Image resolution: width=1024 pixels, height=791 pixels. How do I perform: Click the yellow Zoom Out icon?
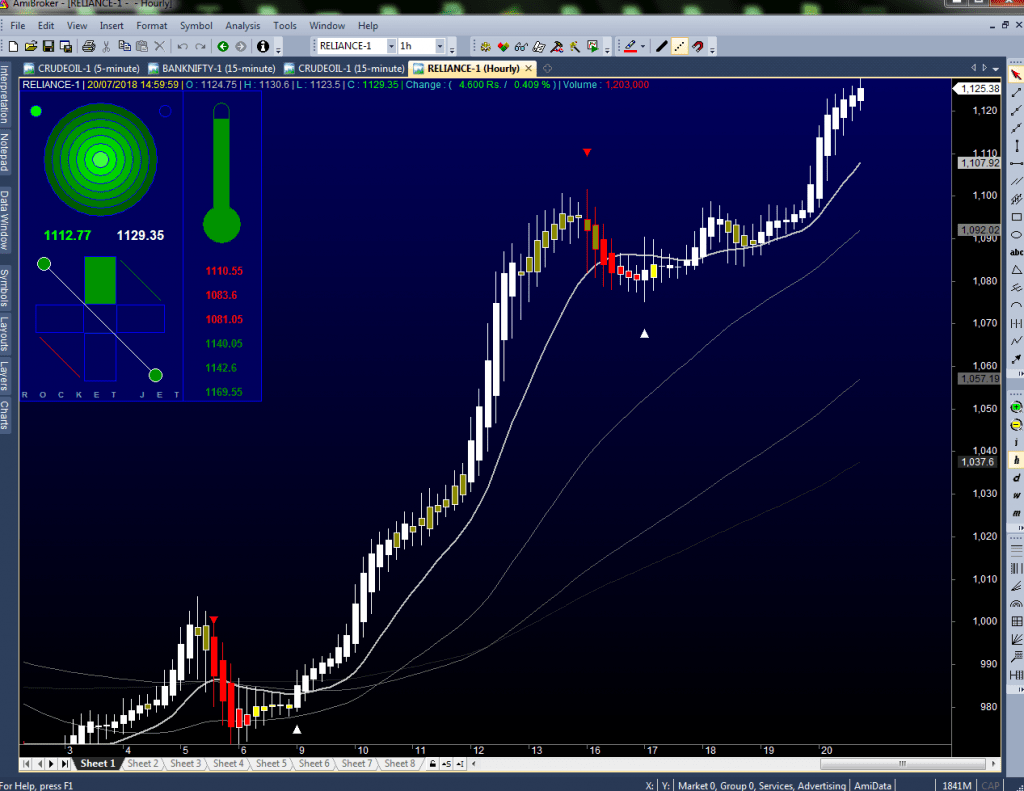[1016, 425]
